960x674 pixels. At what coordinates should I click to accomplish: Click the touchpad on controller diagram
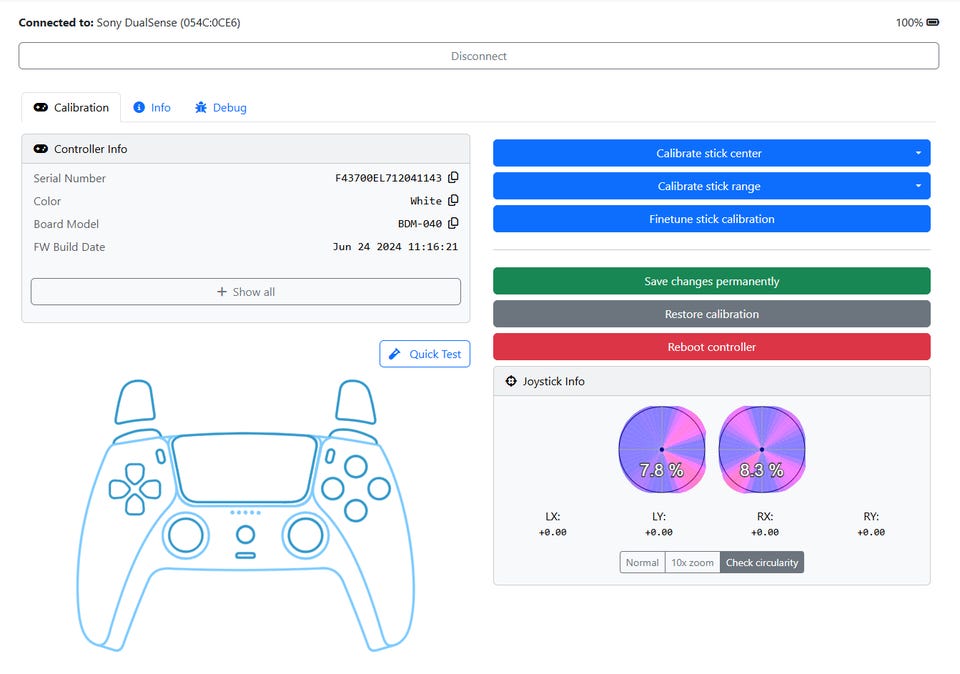pyautogui.click(x=245, y=468)
